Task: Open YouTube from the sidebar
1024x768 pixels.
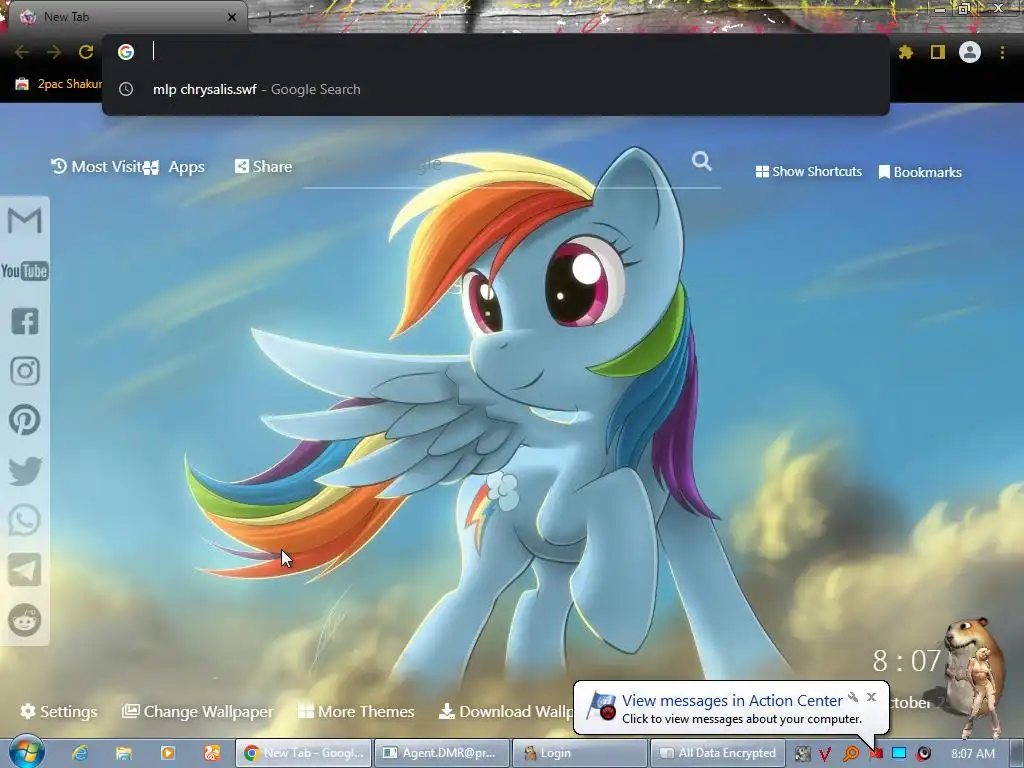Action: [25, 271]
